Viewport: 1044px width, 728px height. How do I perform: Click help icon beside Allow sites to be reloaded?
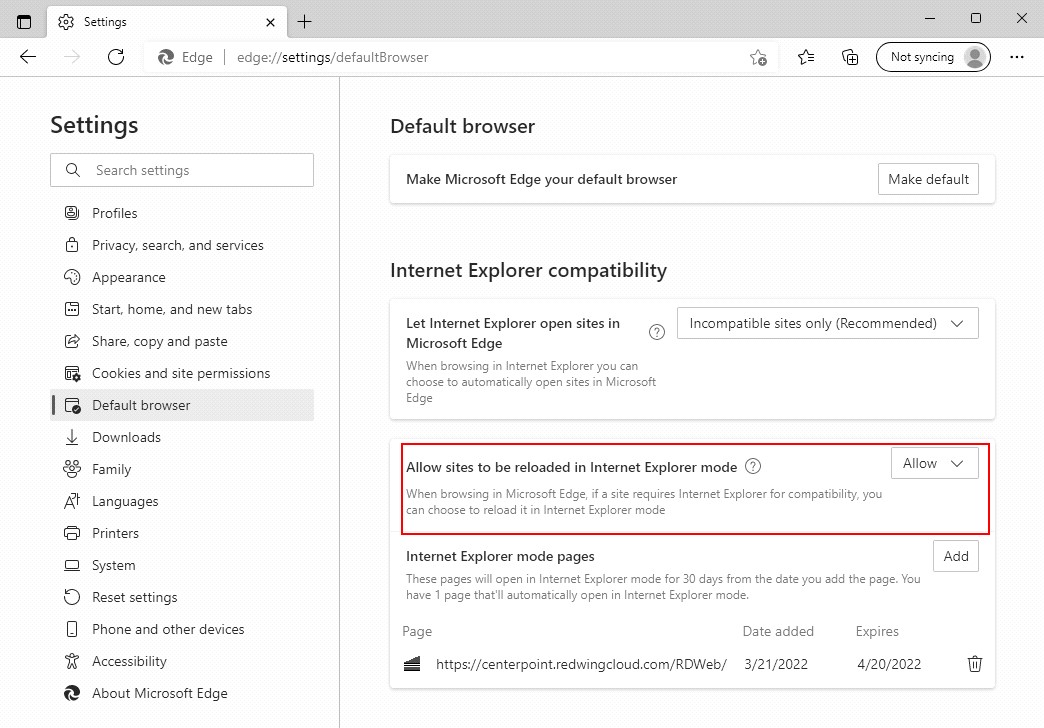tap(753, 466)
